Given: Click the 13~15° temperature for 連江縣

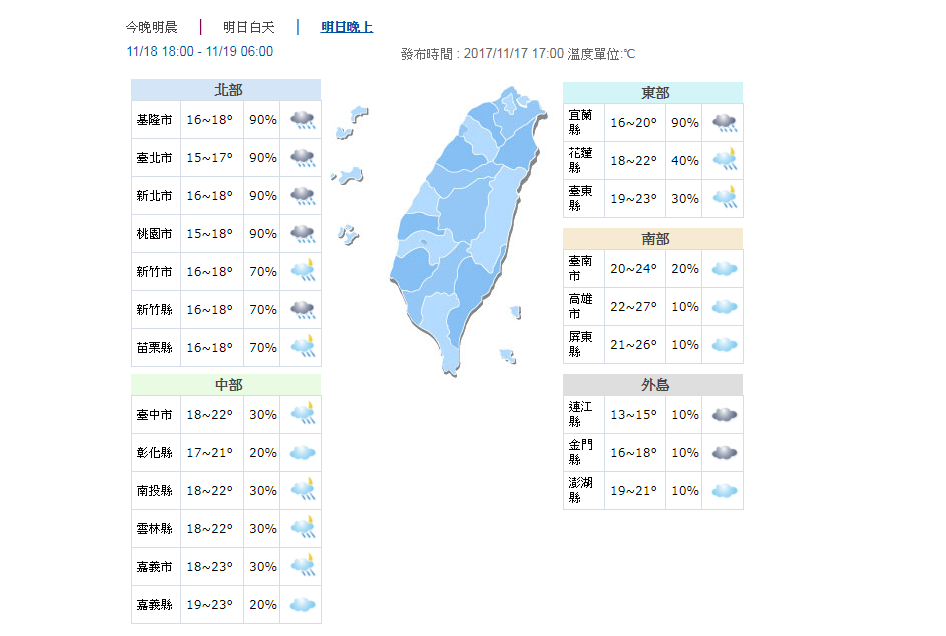Looking at the screenshot, I should tap(633, 415).
